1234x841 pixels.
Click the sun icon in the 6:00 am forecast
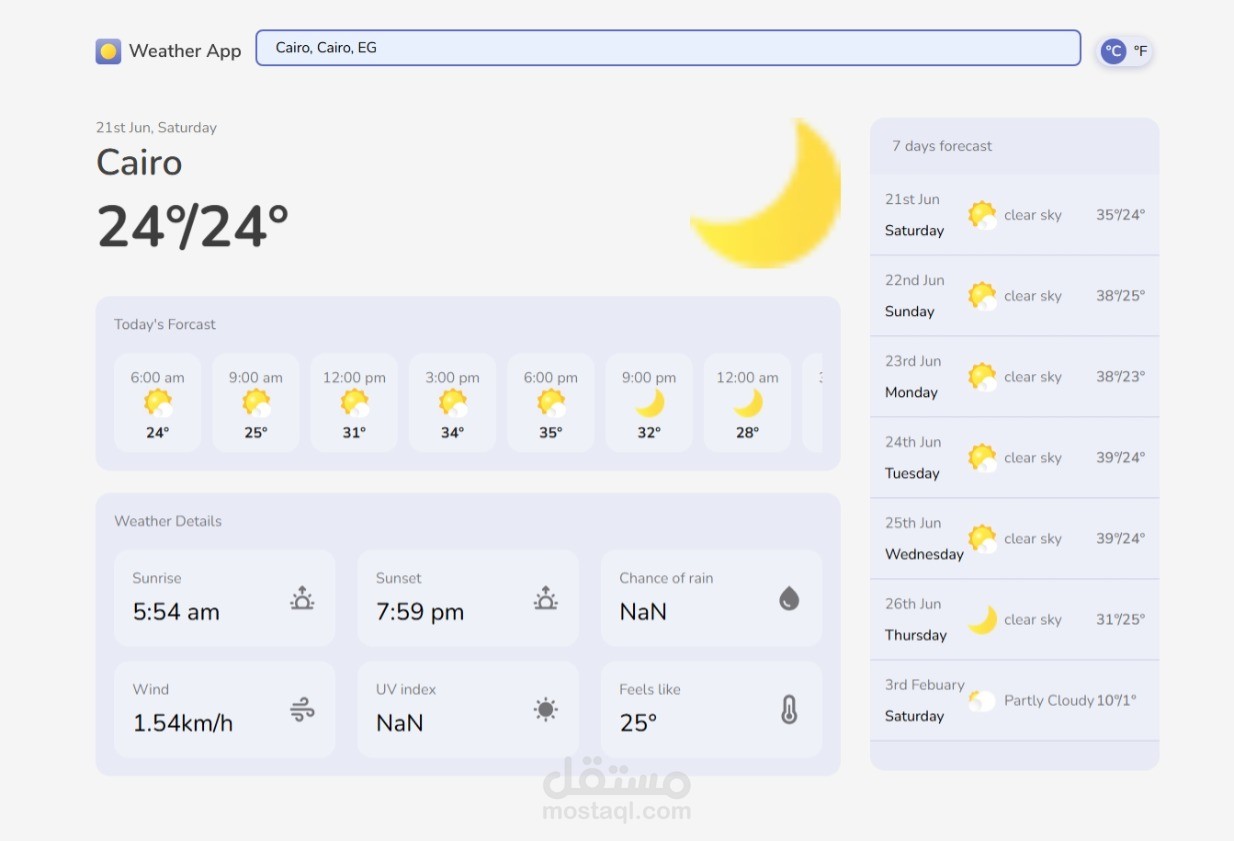158,403
